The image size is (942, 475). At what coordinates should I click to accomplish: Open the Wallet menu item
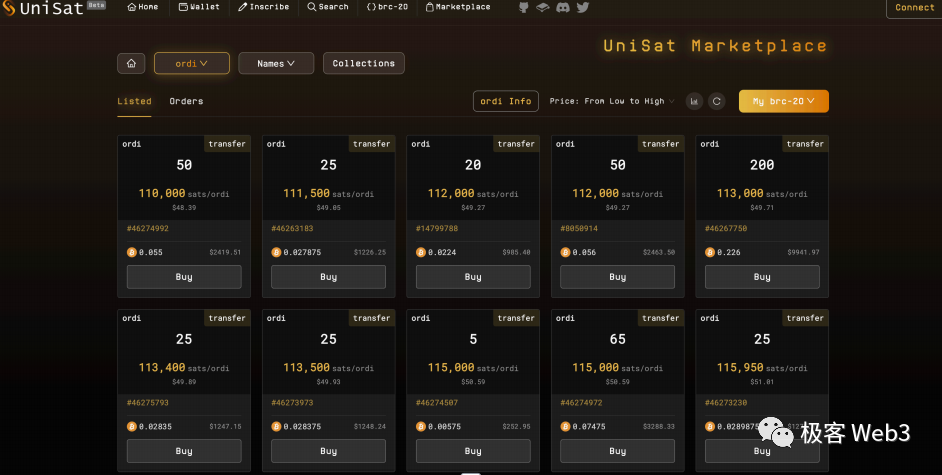[199, 7]
